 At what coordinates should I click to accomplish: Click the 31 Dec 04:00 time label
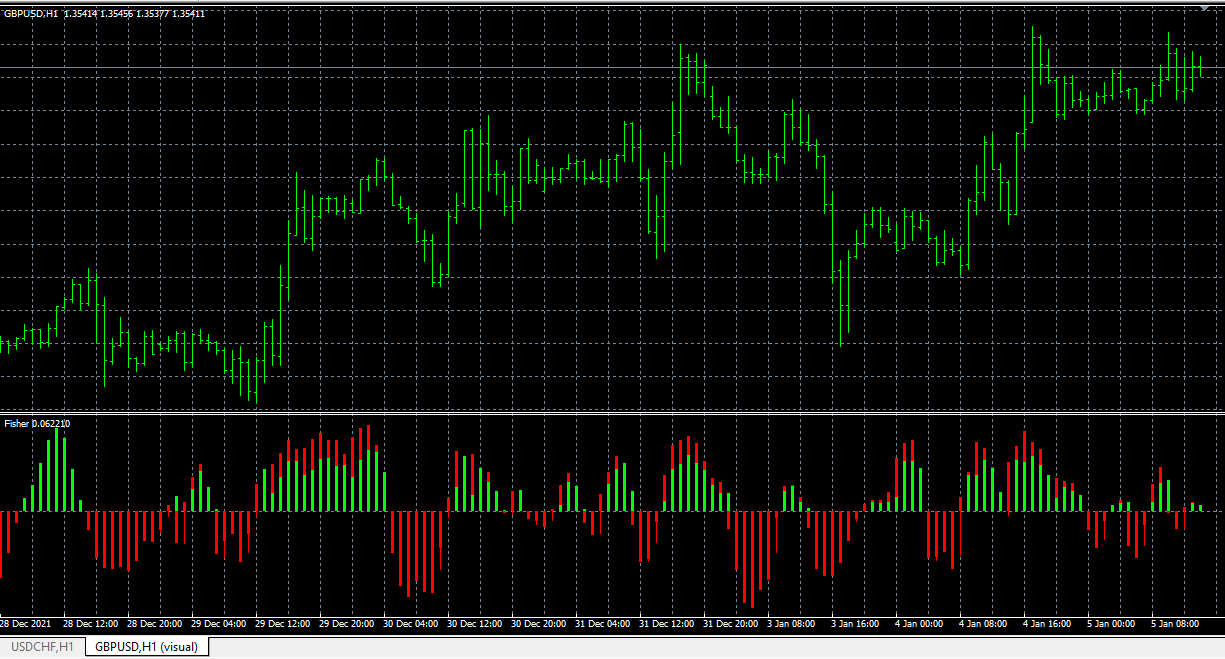[x=602, y=624]
